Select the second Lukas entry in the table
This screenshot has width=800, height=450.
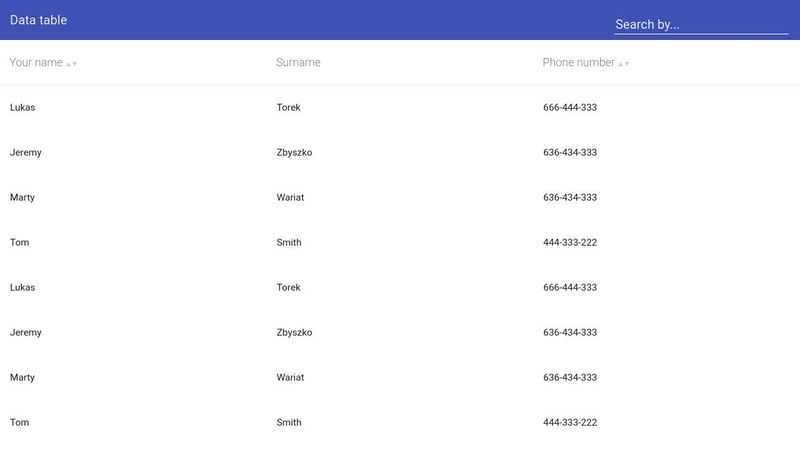22,287
